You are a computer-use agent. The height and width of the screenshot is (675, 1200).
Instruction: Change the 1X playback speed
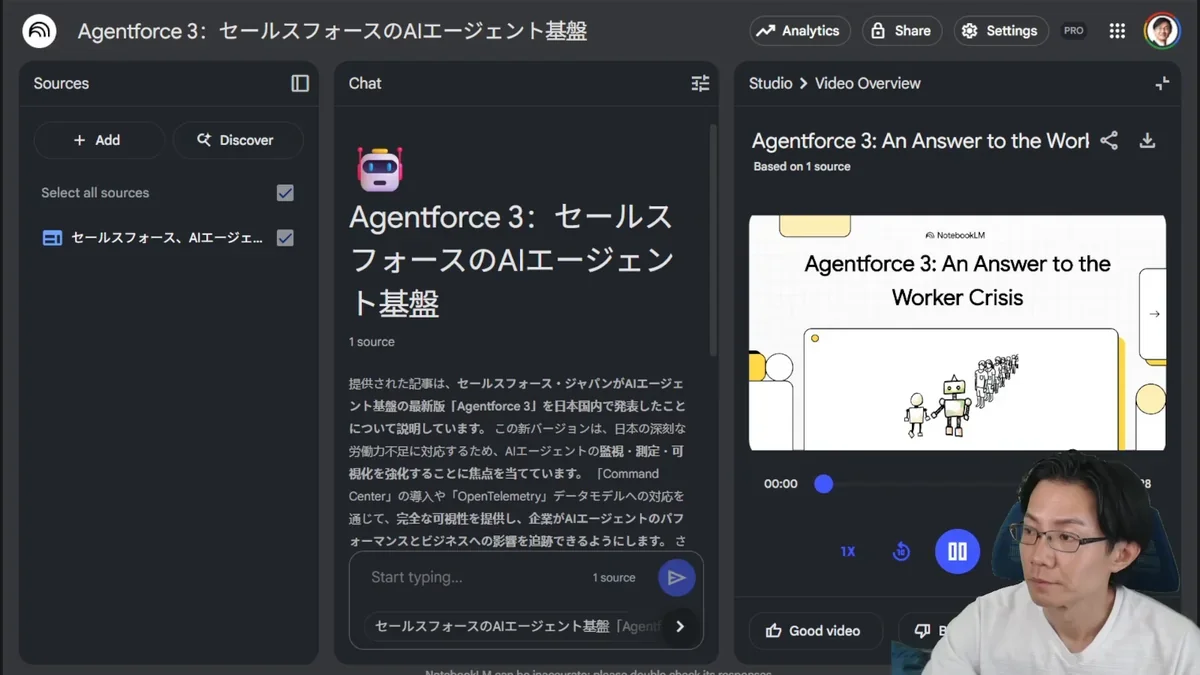tap(848, 552)
